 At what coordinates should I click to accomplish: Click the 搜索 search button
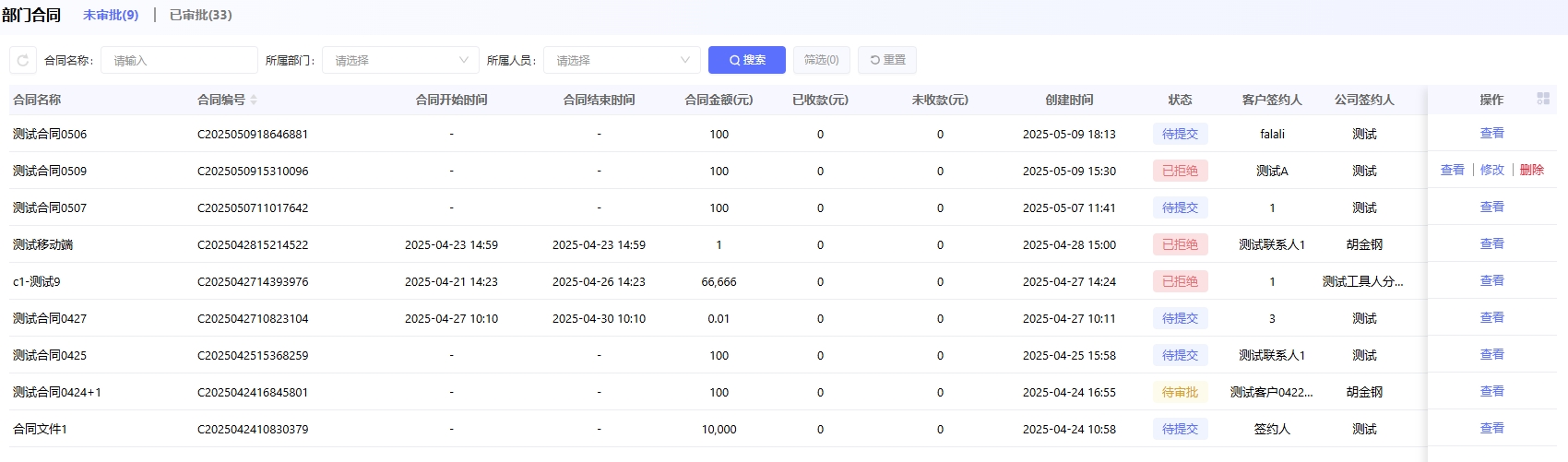coord(746,60)
